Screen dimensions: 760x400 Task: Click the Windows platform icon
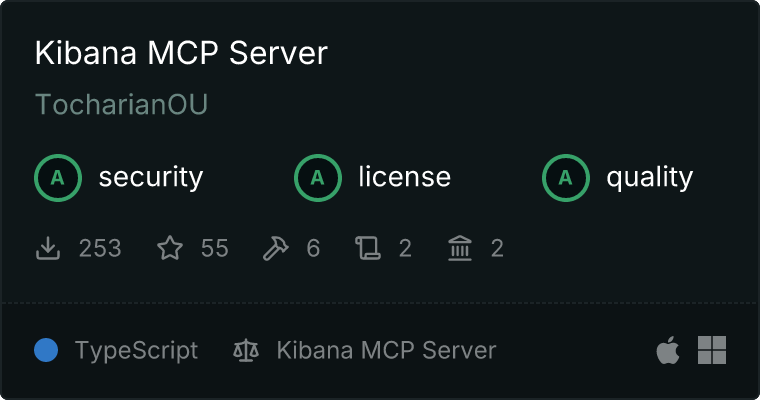[x=712, y=350]
